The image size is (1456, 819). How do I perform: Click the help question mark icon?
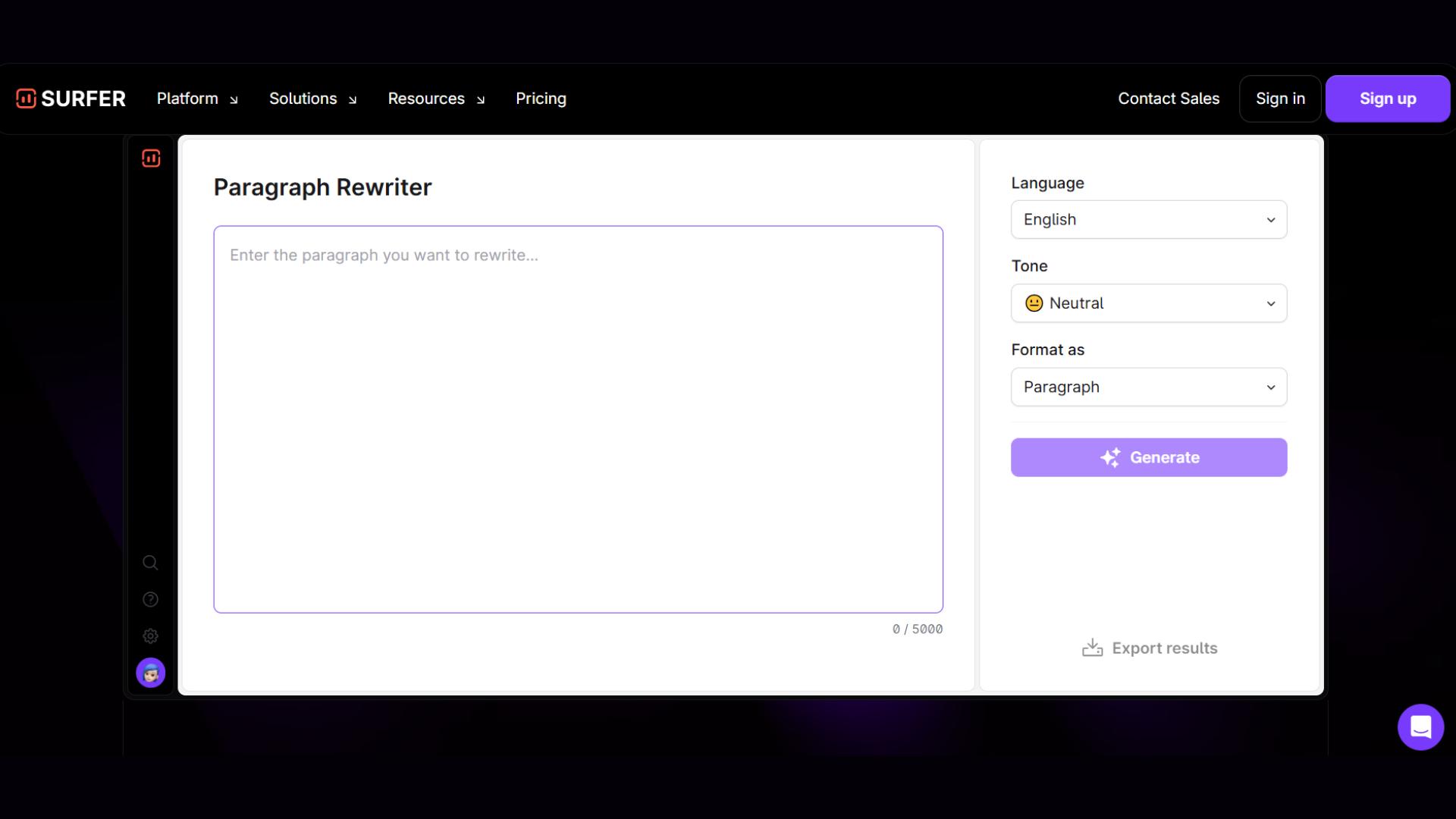[x=150, y=600]
